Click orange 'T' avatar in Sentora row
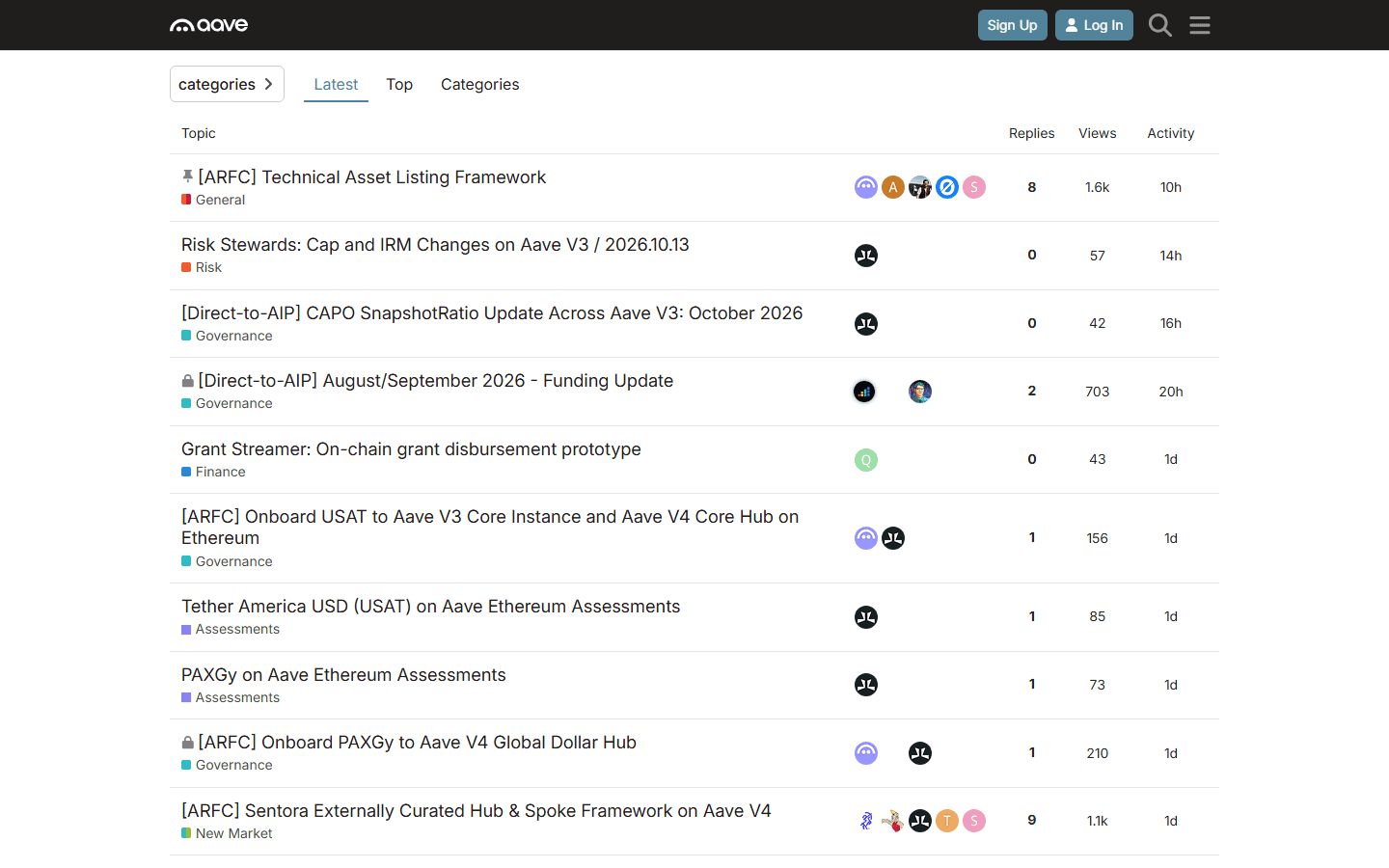 click(947, 821)
